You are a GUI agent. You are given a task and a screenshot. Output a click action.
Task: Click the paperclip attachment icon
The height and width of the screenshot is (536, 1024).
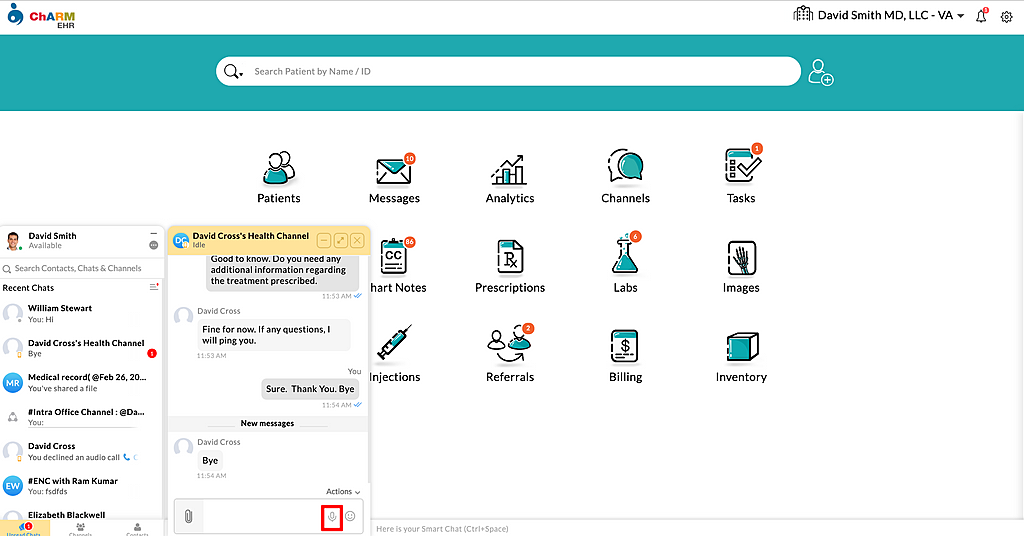(187, 517)
